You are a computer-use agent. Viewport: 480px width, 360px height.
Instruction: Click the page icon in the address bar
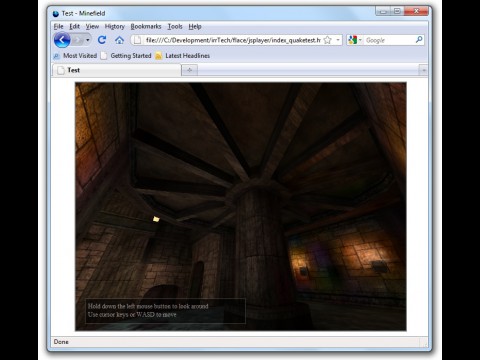pyautogui.click(x=137, y=40)
